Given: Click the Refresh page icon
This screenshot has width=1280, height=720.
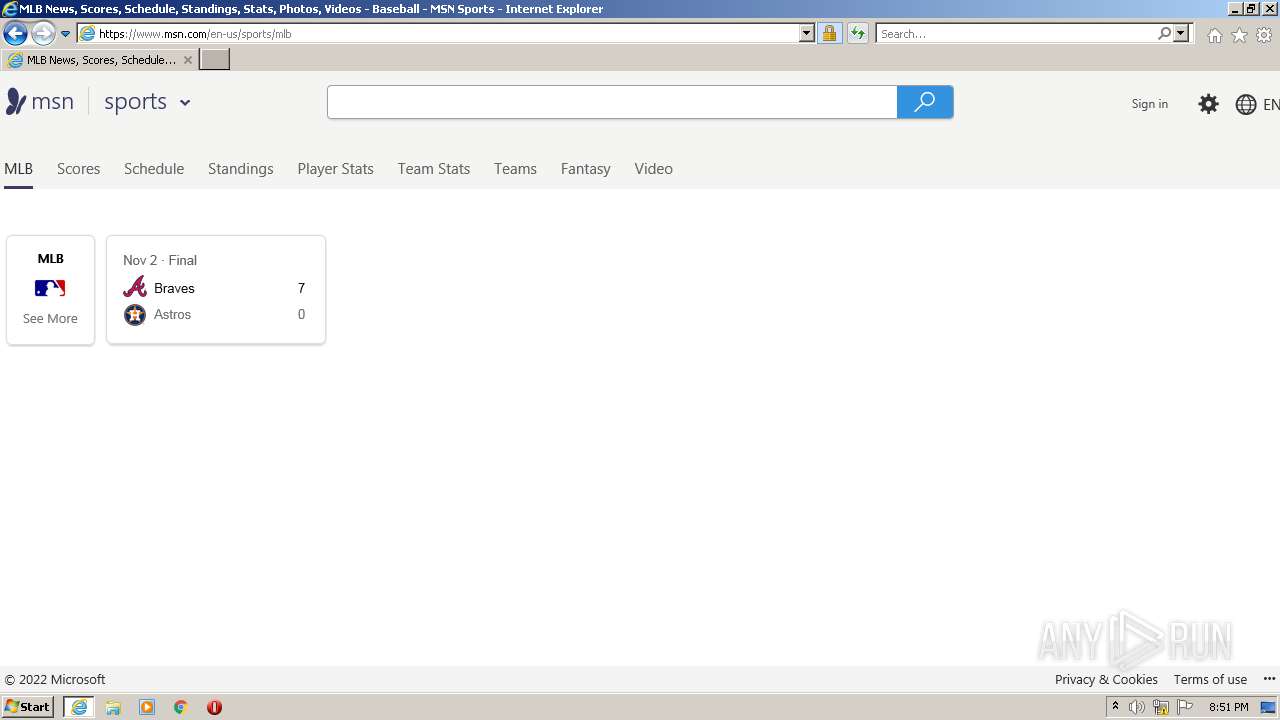Looking at the screenshot, I should 858,34.
